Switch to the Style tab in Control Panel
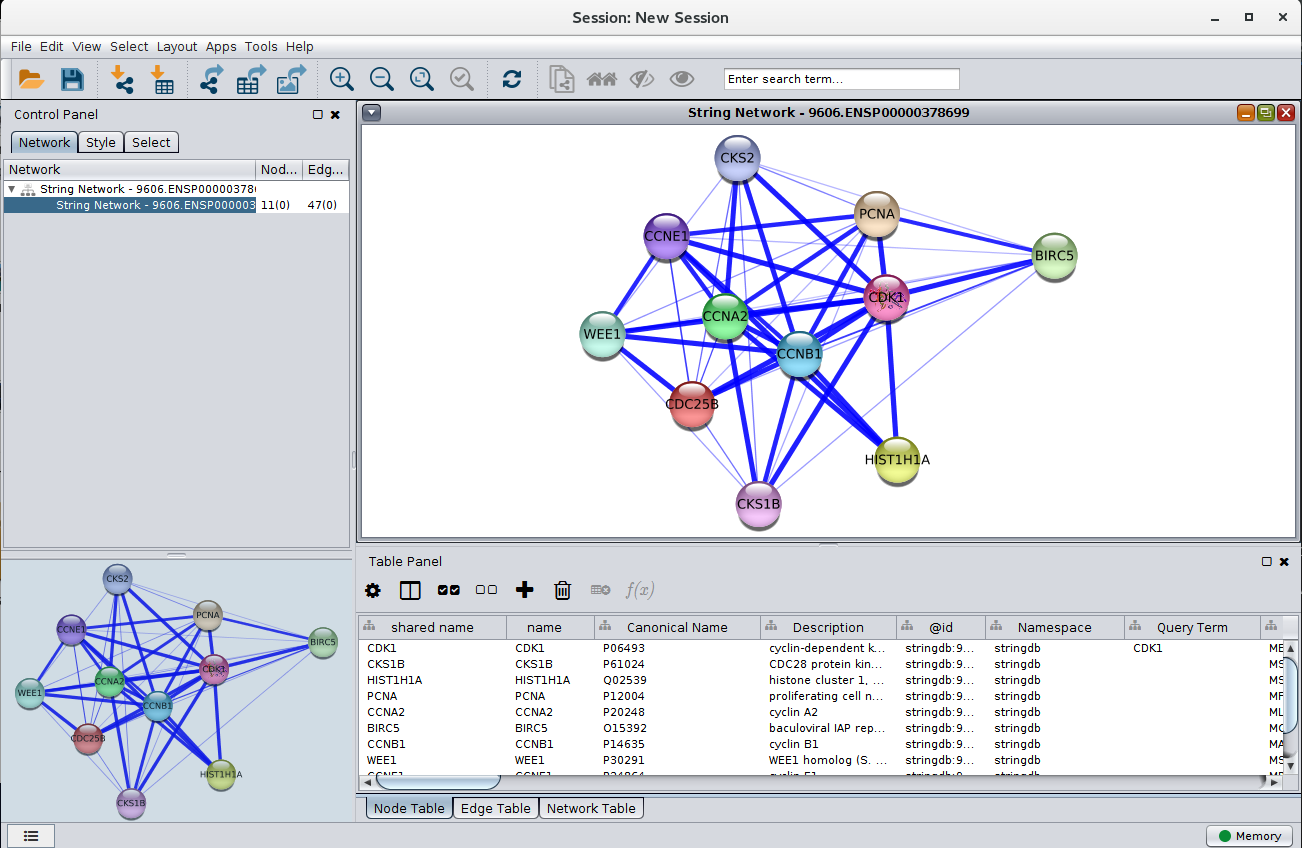The image size is (1302, 848). 100,142
